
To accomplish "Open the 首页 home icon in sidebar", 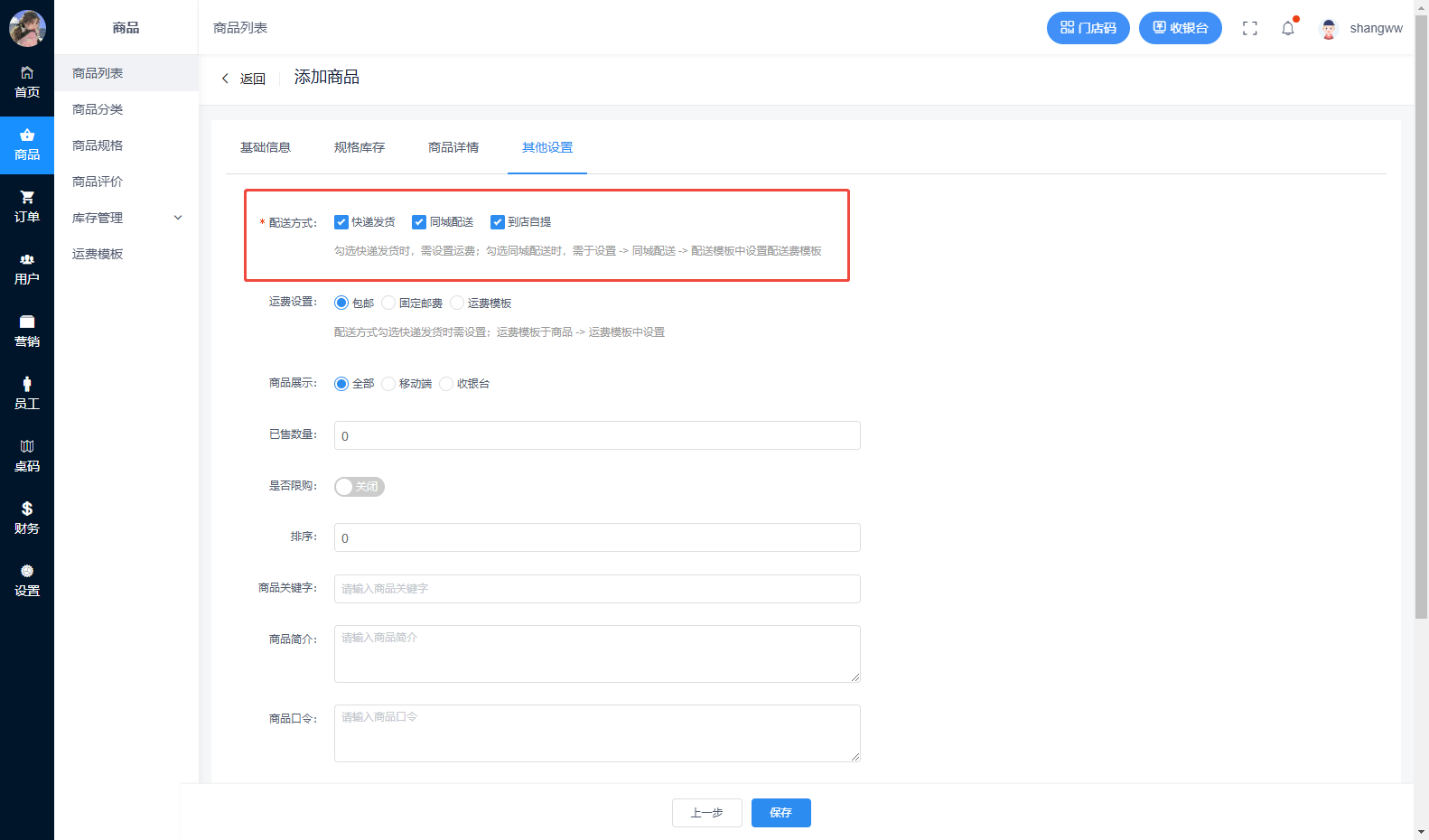I will (x=27, y=73).
